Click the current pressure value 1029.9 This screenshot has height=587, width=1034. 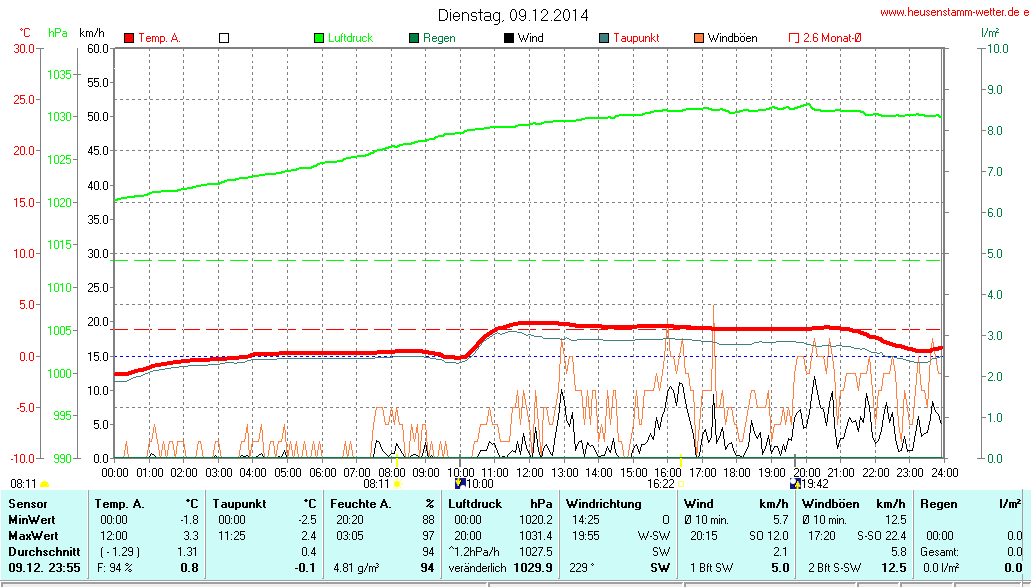[533, 567]
